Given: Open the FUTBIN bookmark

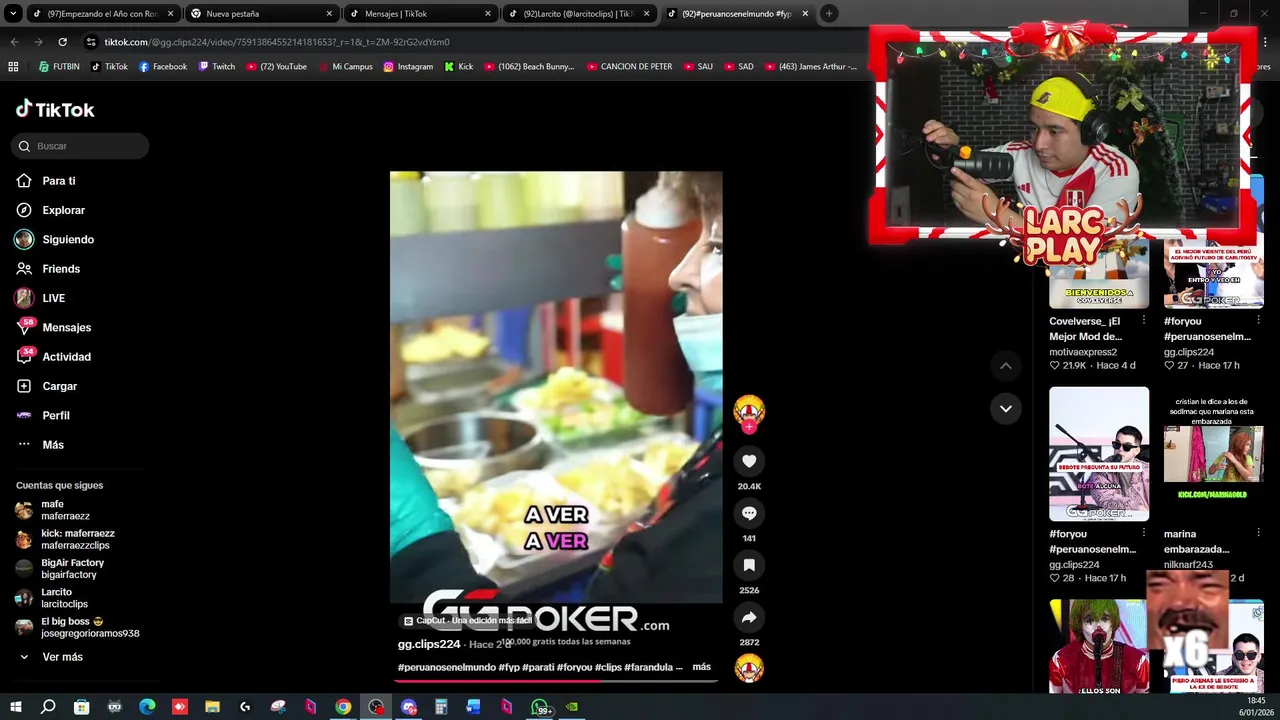Looking at the screenshot, I should 59,67.
